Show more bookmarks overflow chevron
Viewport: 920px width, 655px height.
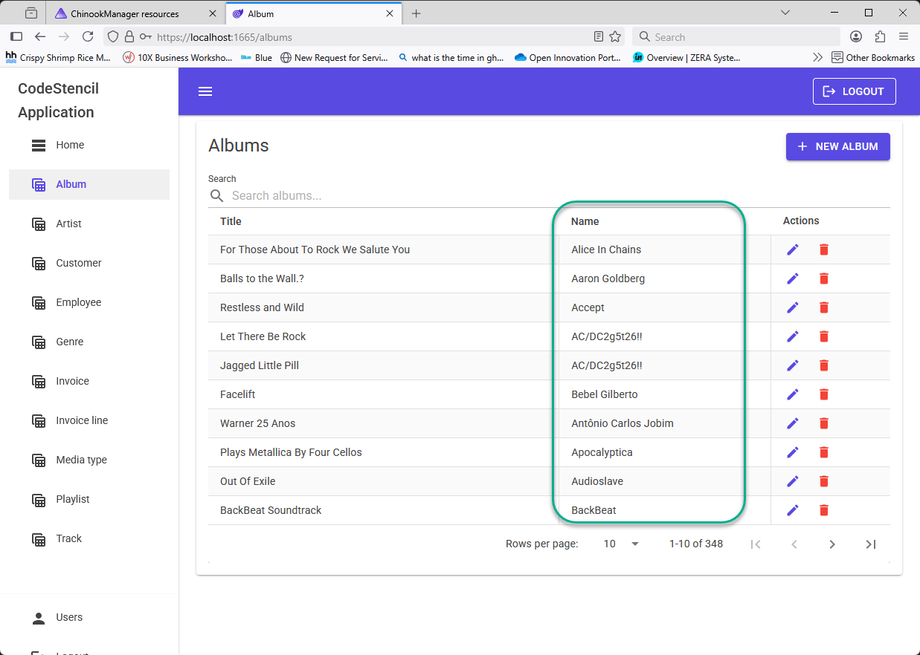(x=817, y=58)
